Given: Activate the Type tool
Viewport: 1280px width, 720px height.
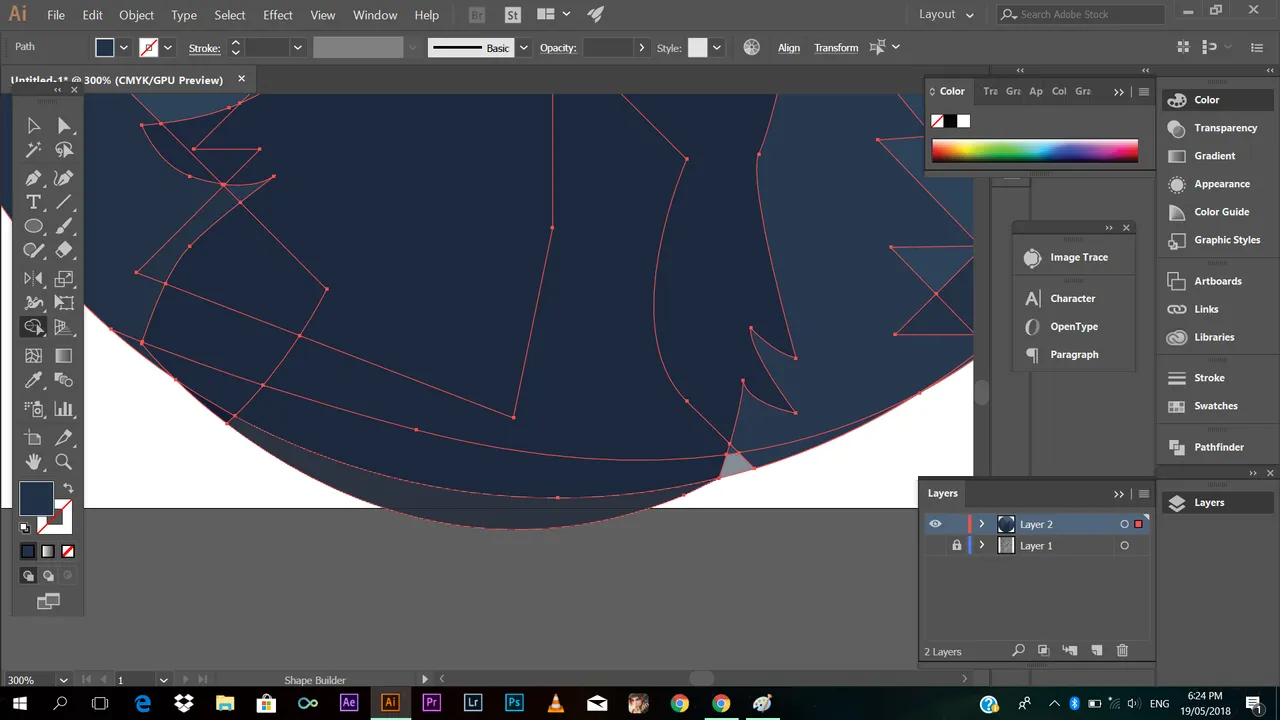Looking at the screenshot, I should (x=33, y=202).
